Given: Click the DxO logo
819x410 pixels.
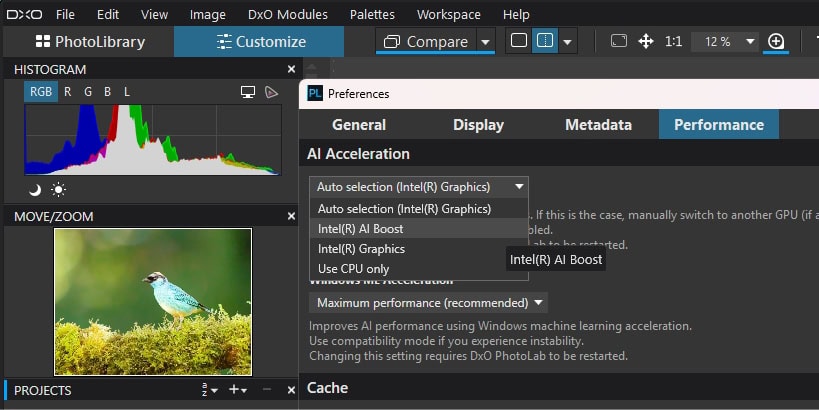Looking at the screenshot, I should pyautogui.click(x=25, y=14).
